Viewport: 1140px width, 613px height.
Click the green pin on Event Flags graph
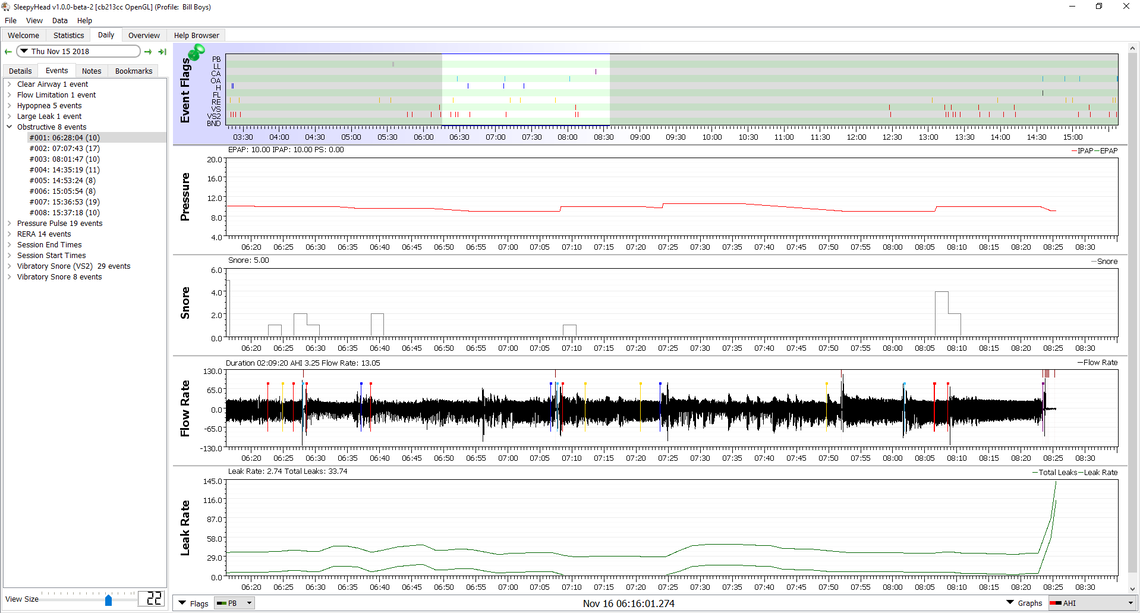(x=196, y=52)
